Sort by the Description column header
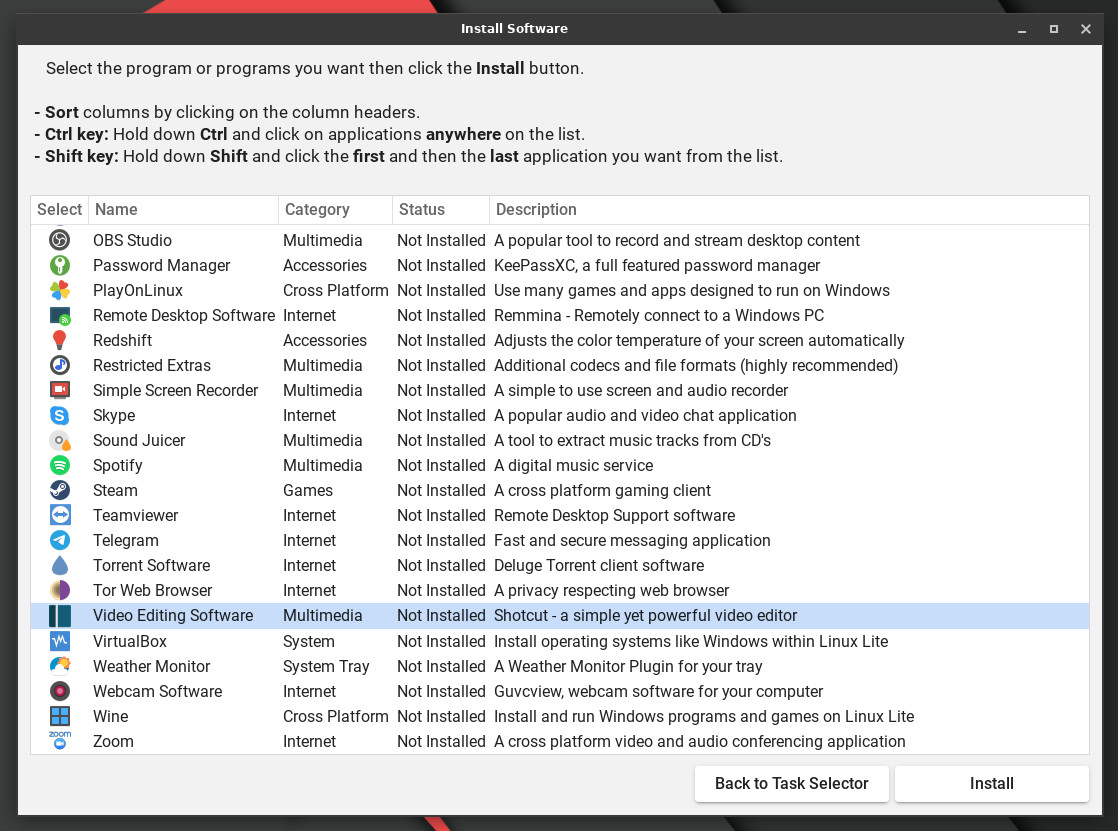1118x831 pixels. pyautogui.click(x=789, y=210)
